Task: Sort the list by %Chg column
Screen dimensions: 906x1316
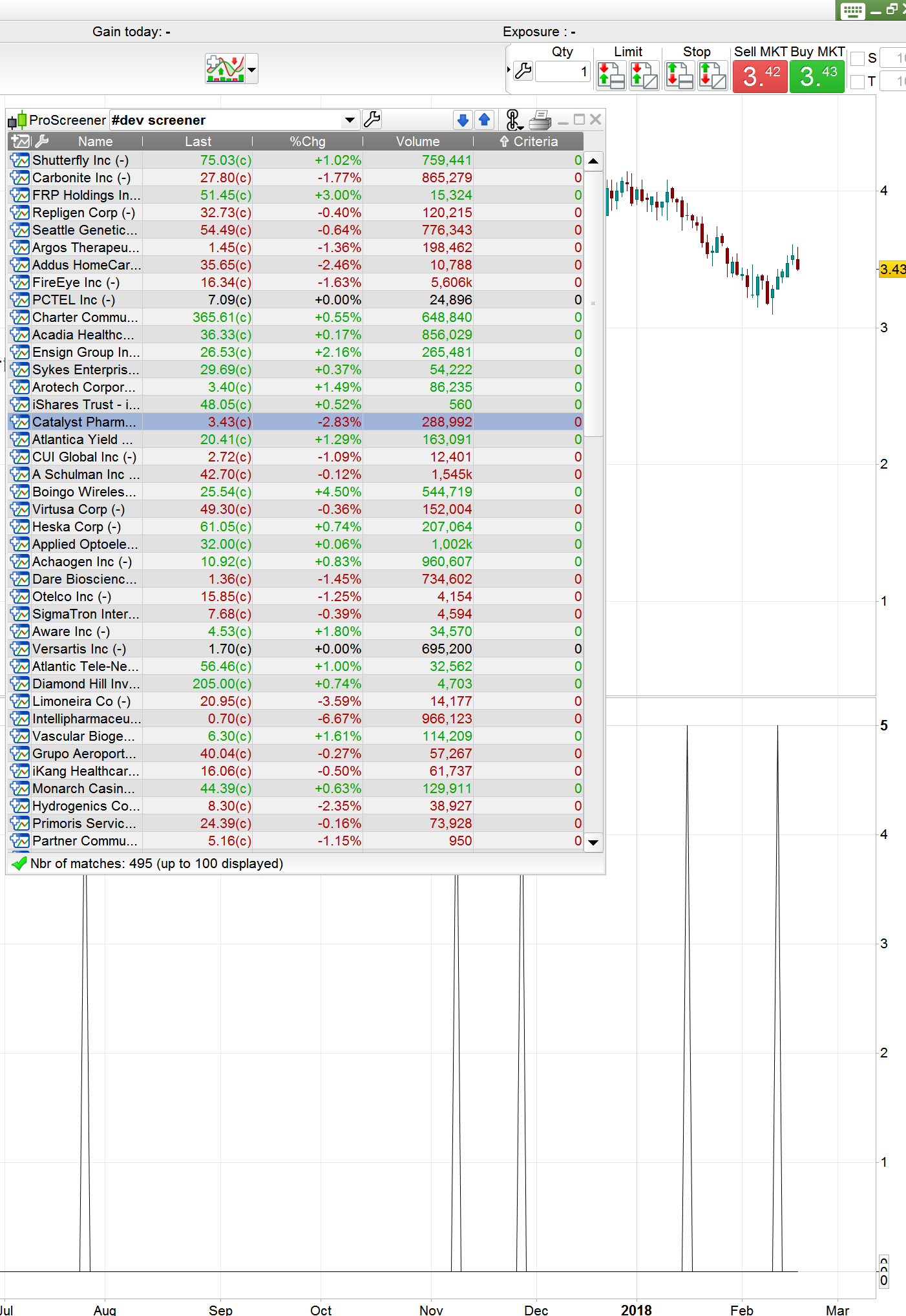Action: point(308,142)
